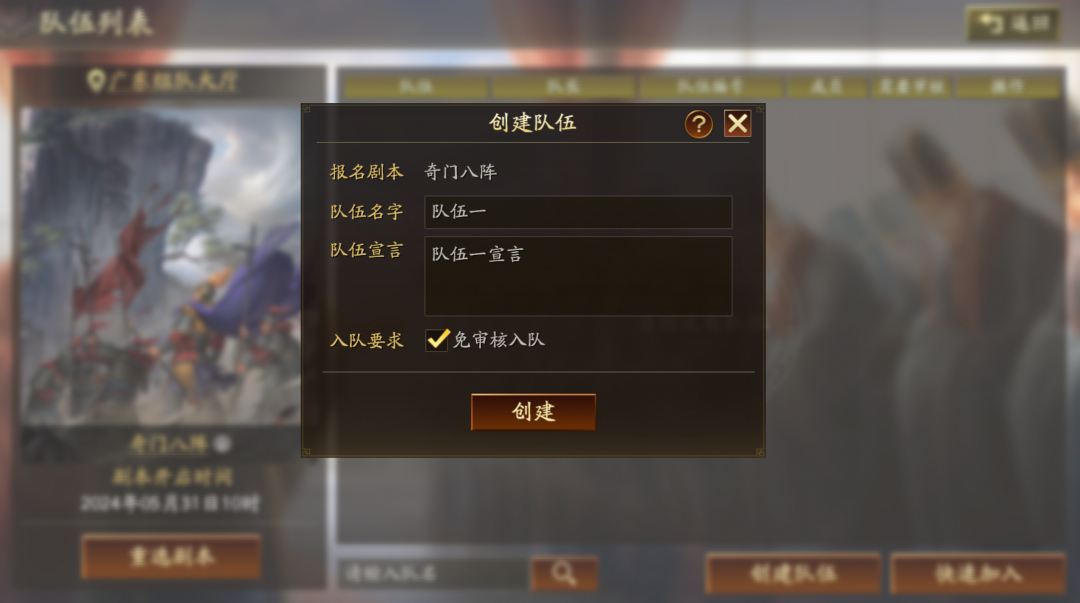Click into the 队伍宣言 text area
1080x603 pixels.
point(578,276)
